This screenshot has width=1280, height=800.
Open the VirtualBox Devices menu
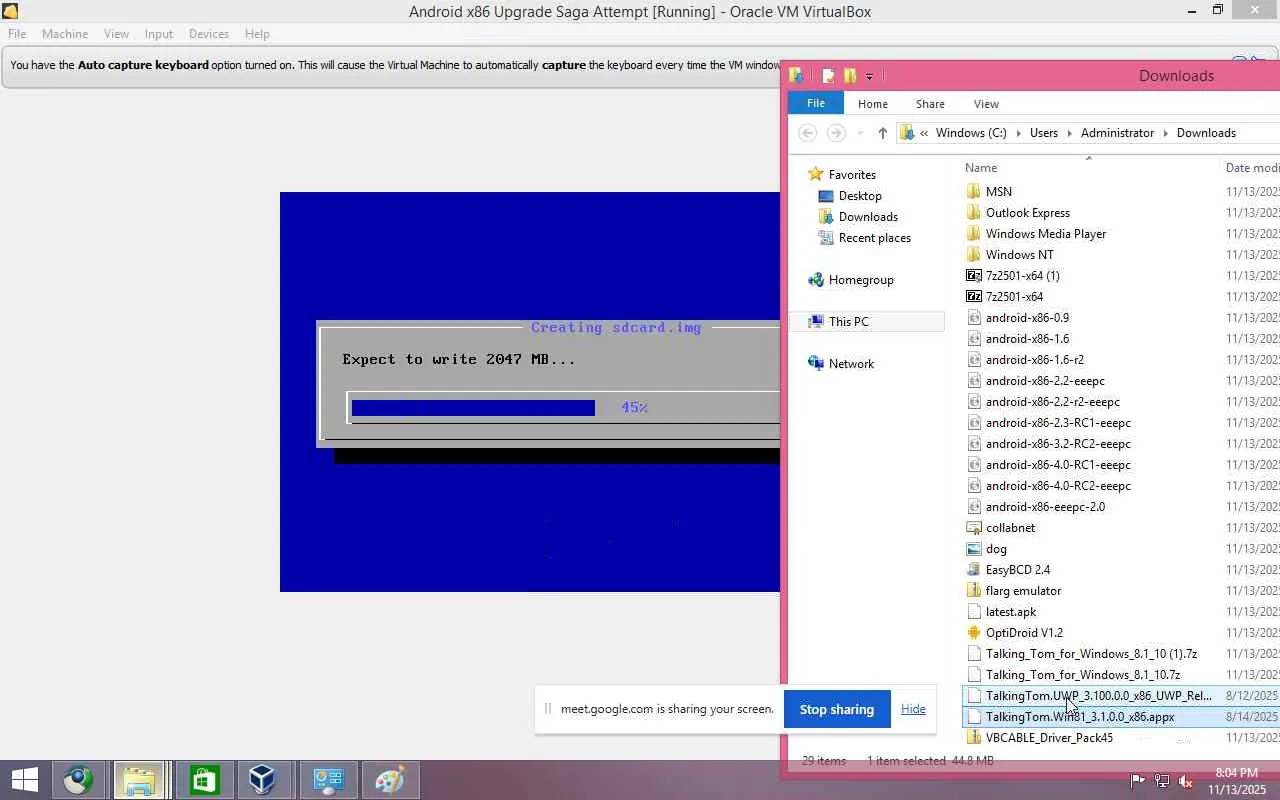(x=209, y=34)
